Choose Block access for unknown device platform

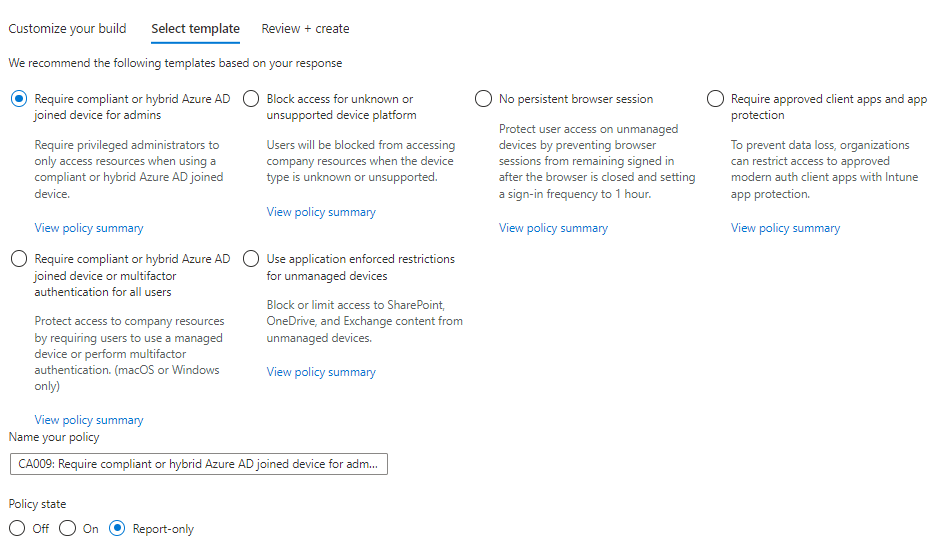pyautogui.click(x=250, y=99)
